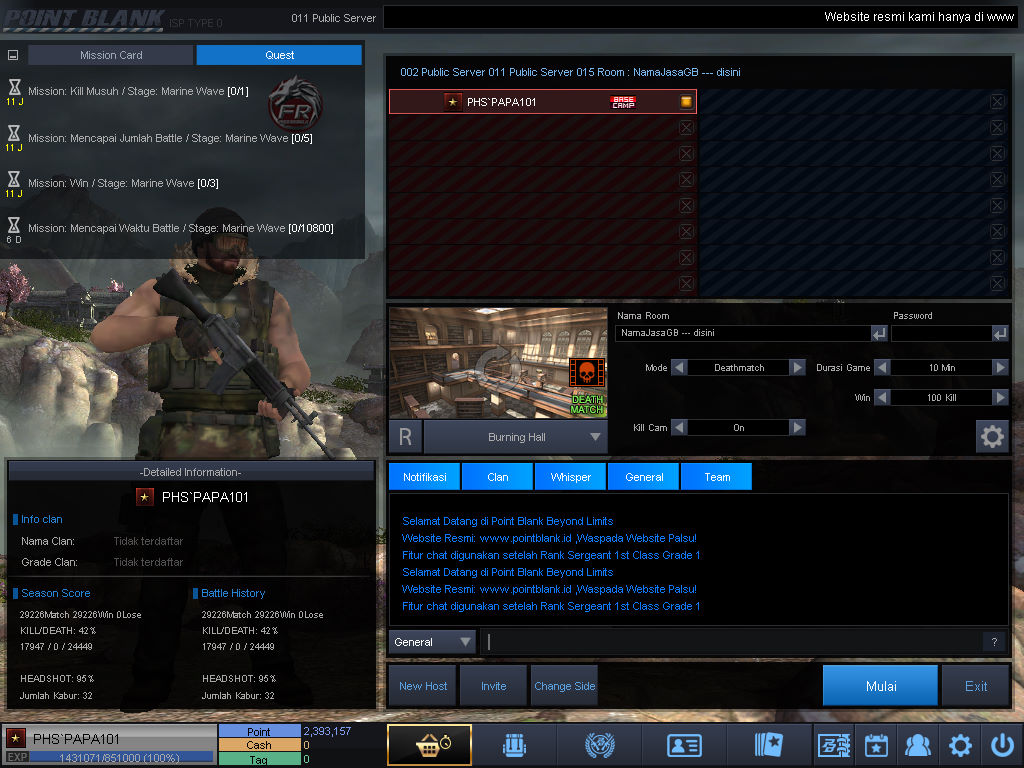The width and height of the screenshot is (1024, 768).
Task: Open the coupon ticket icon
Action: (x=834, y=745)
